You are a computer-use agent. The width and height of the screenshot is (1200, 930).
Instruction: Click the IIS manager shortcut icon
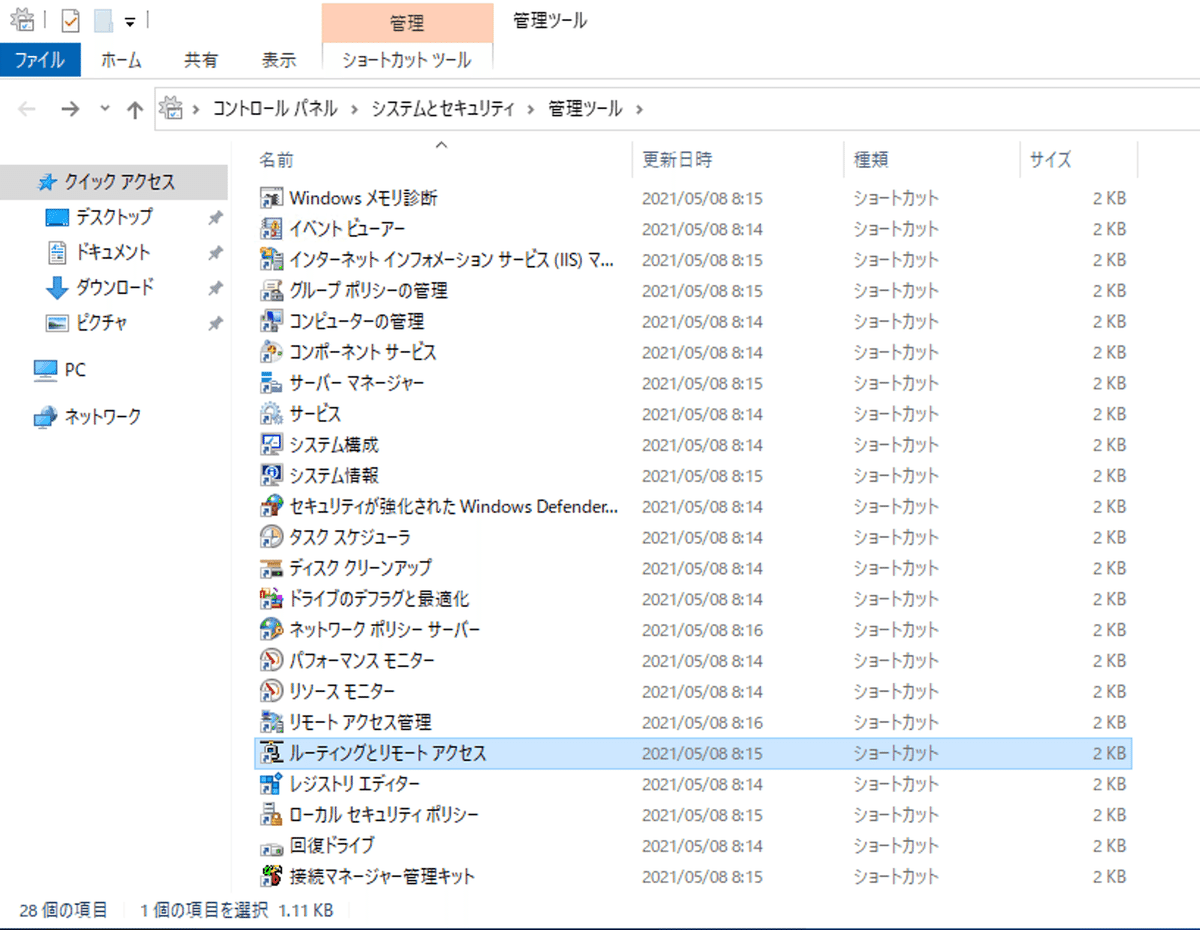click(272, 260)
